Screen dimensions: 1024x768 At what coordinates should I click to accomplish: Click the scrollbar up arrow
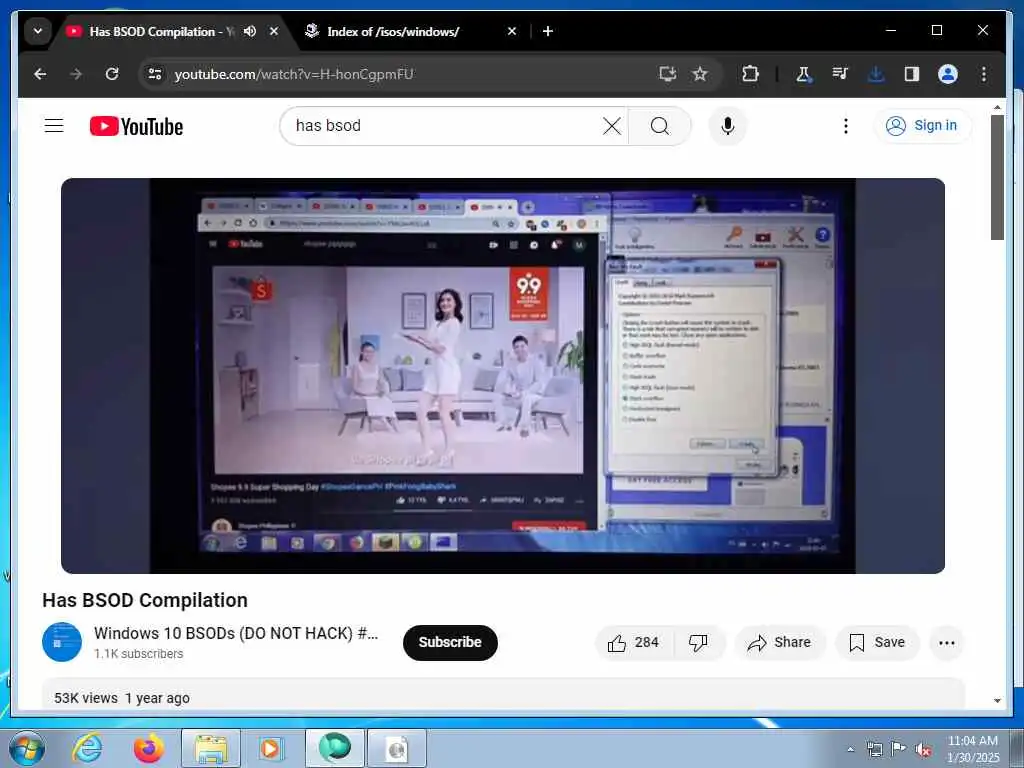pyautogui.click(x=997, y=107)
